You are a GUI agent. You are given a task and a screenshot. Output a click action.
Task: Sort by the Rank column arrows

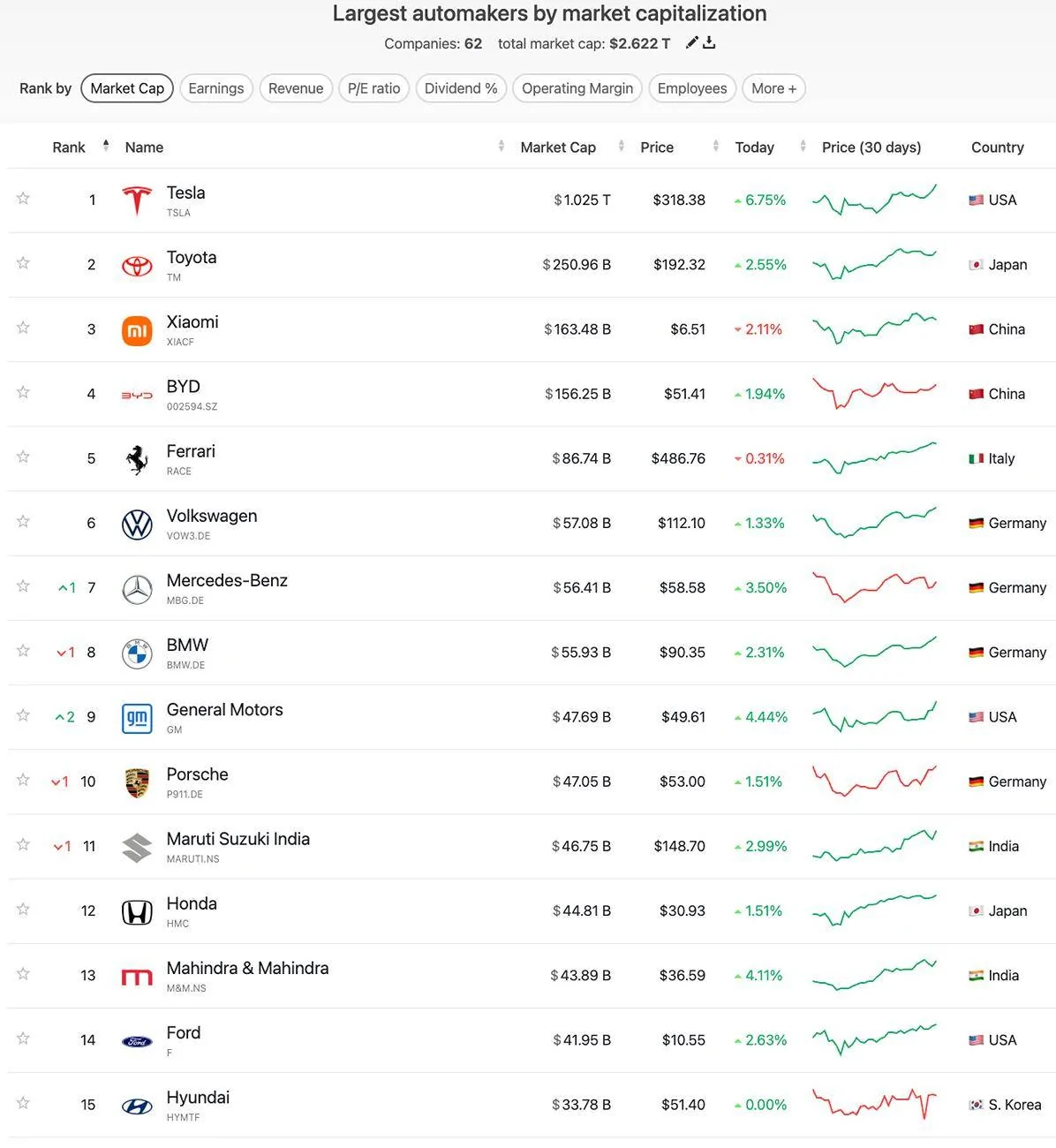tap(106, 146)
